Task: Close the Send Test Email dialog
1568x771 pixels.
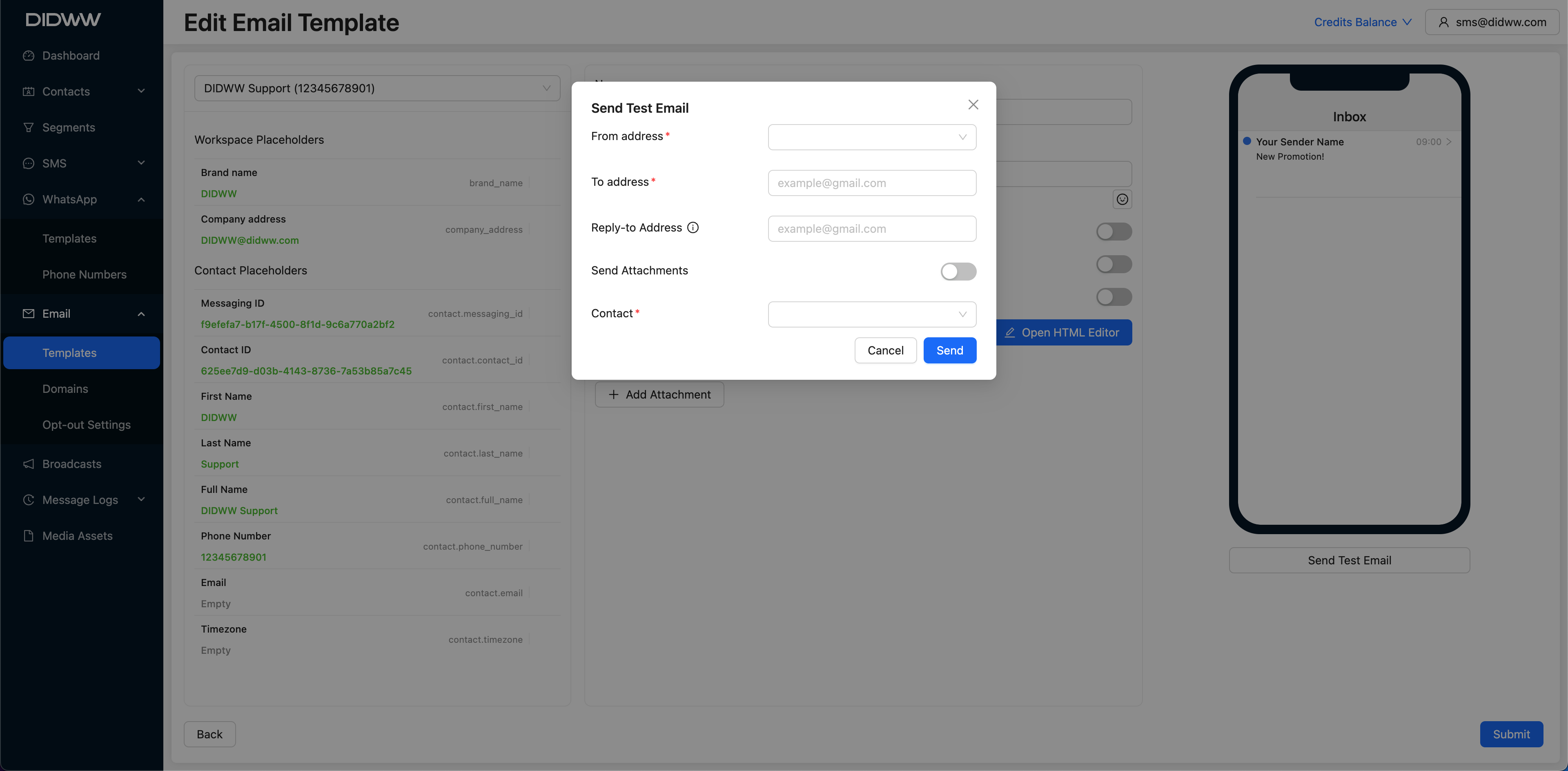Action: (973, 105)
